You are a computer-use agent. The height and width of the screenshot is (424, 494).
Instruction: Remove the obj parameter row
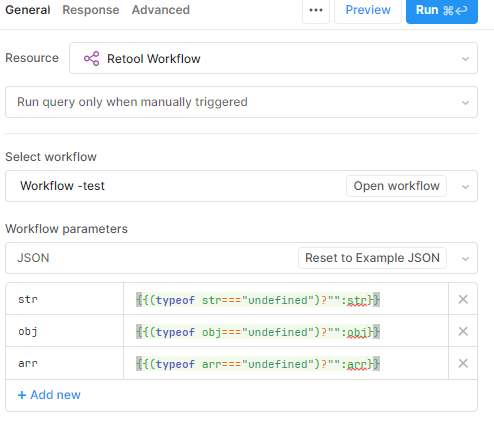463,331
